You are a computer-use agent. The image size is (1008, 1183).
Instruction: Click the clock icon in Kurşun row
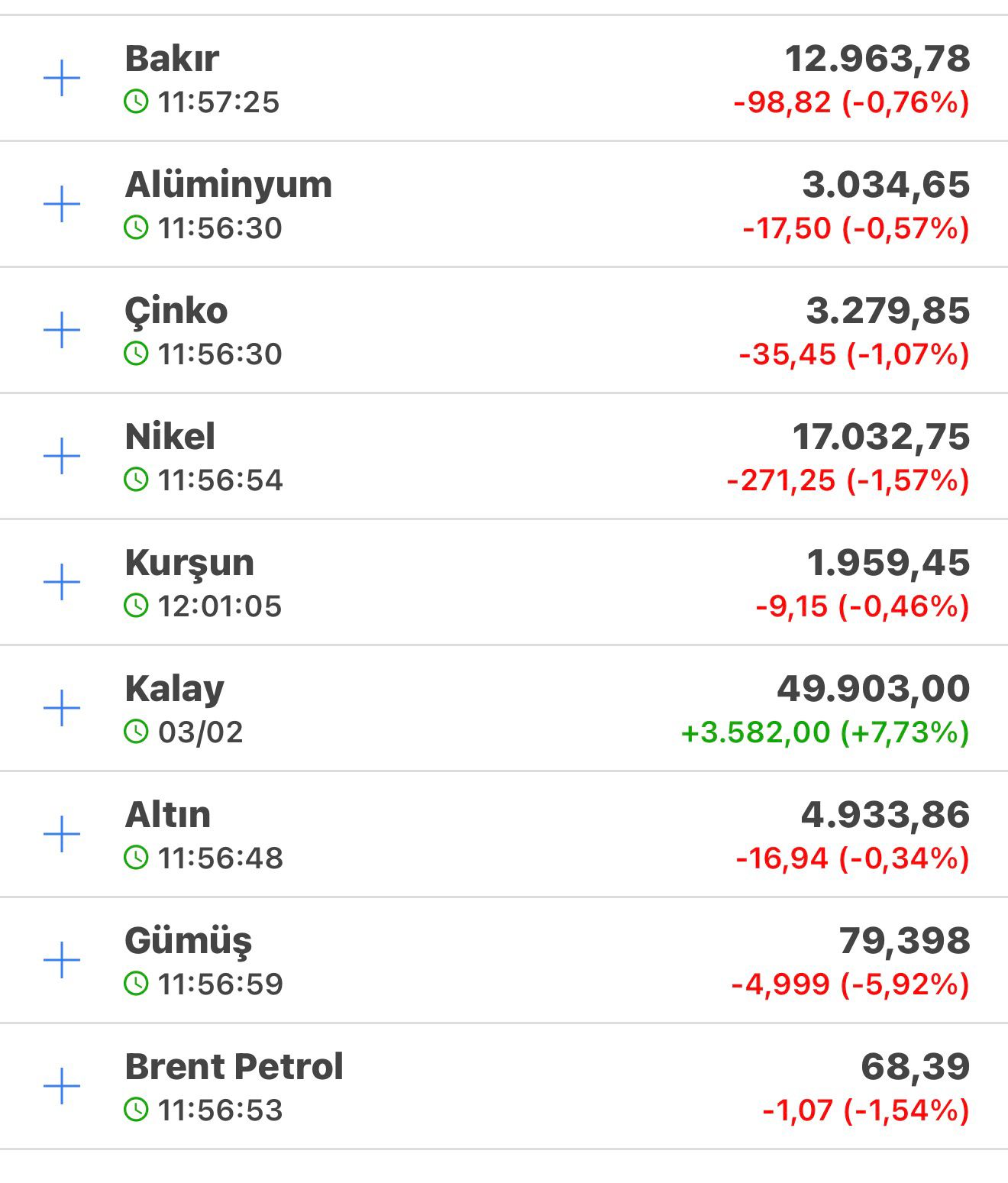tap(136, 606)
